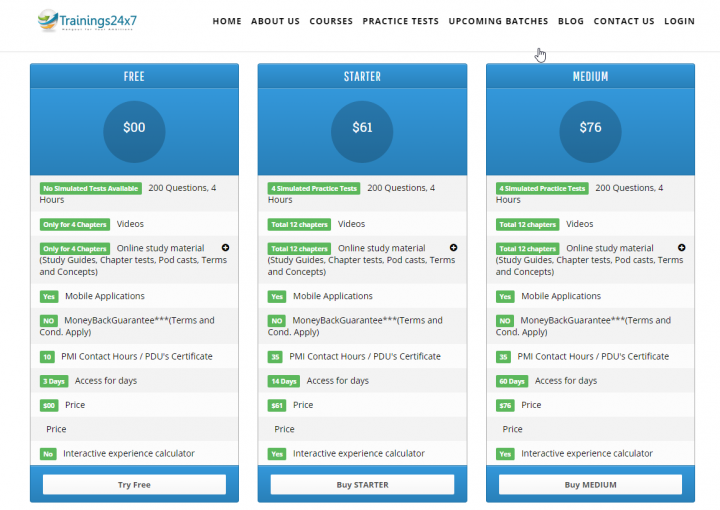View UPCOMING BATCHES page
The height and width of the screenshot is (510, 720).
coord(498,21)
